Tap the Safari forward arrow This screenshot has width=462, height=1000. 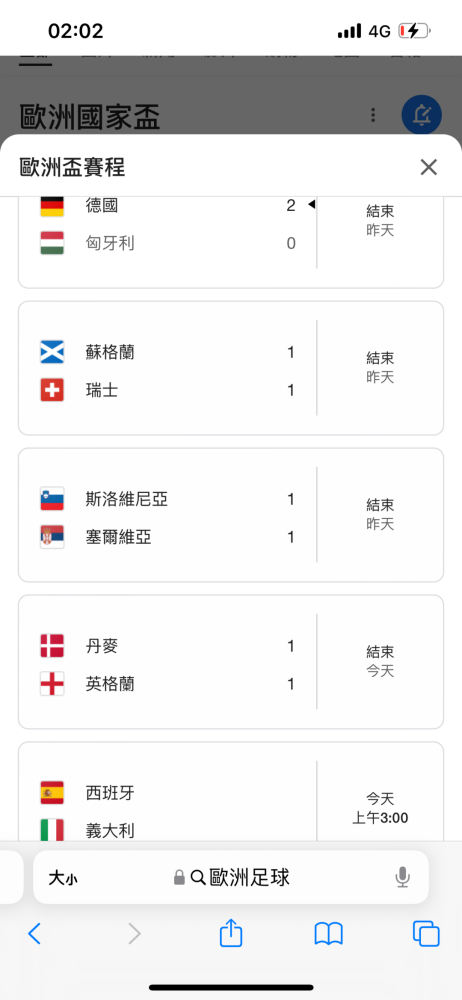134,934
